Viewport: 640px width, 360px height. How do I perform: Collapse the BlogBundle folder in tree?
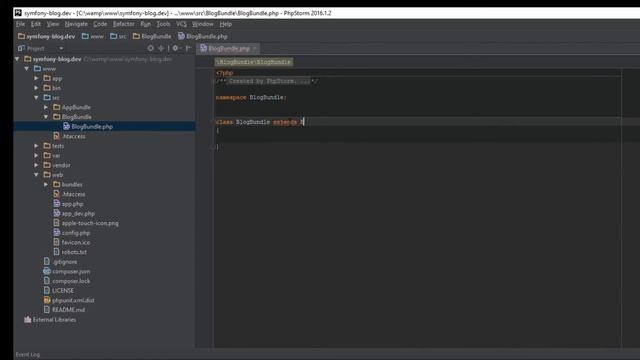46,117
